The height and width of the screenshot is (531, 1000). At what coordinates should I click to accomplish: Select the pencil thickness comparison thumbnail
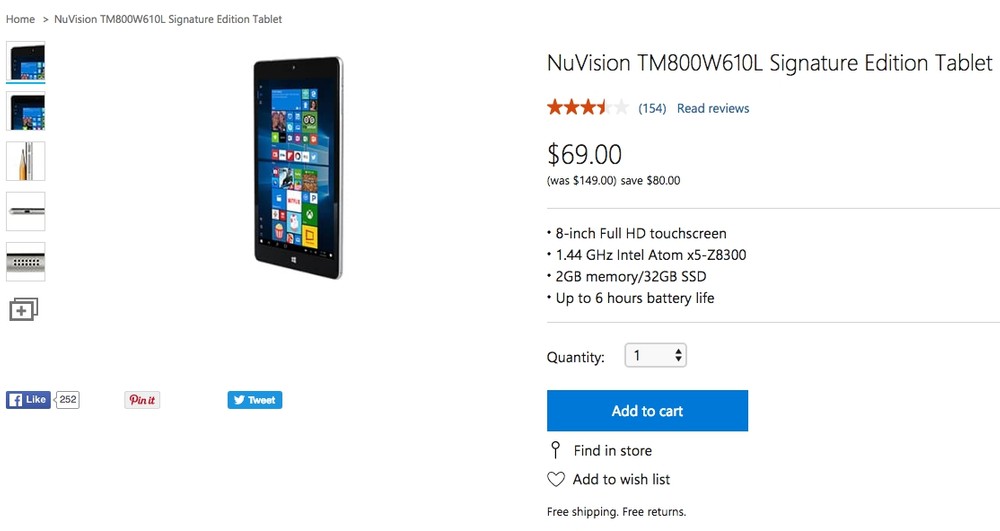click(x=26, y=161)
